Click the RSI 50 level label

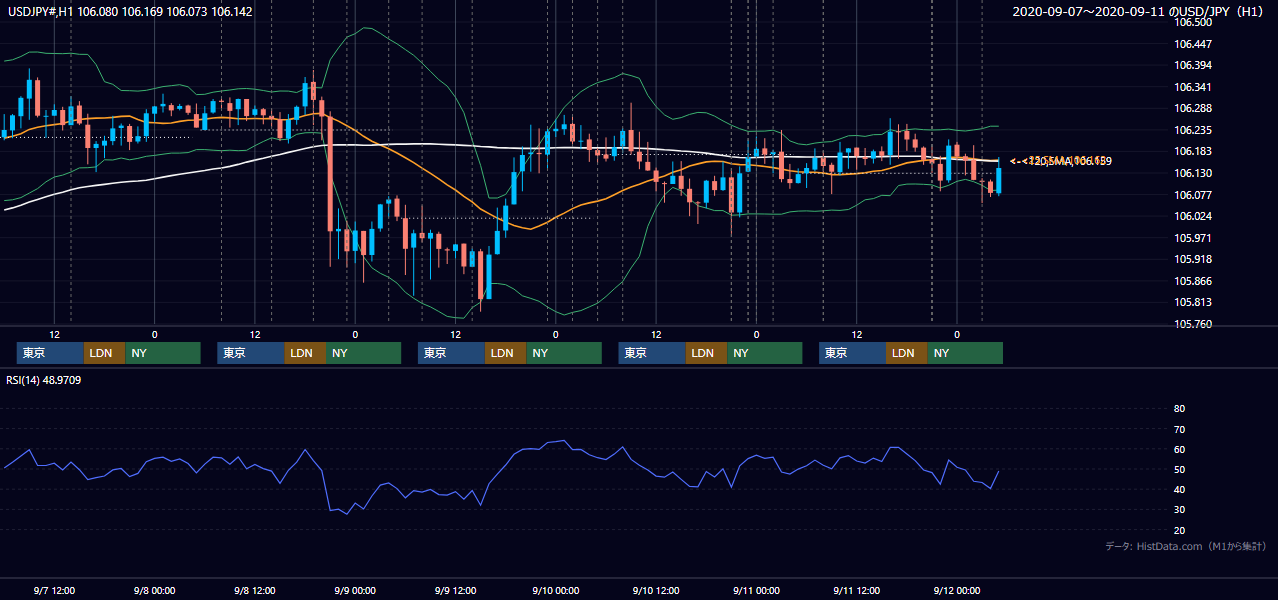1179,469
